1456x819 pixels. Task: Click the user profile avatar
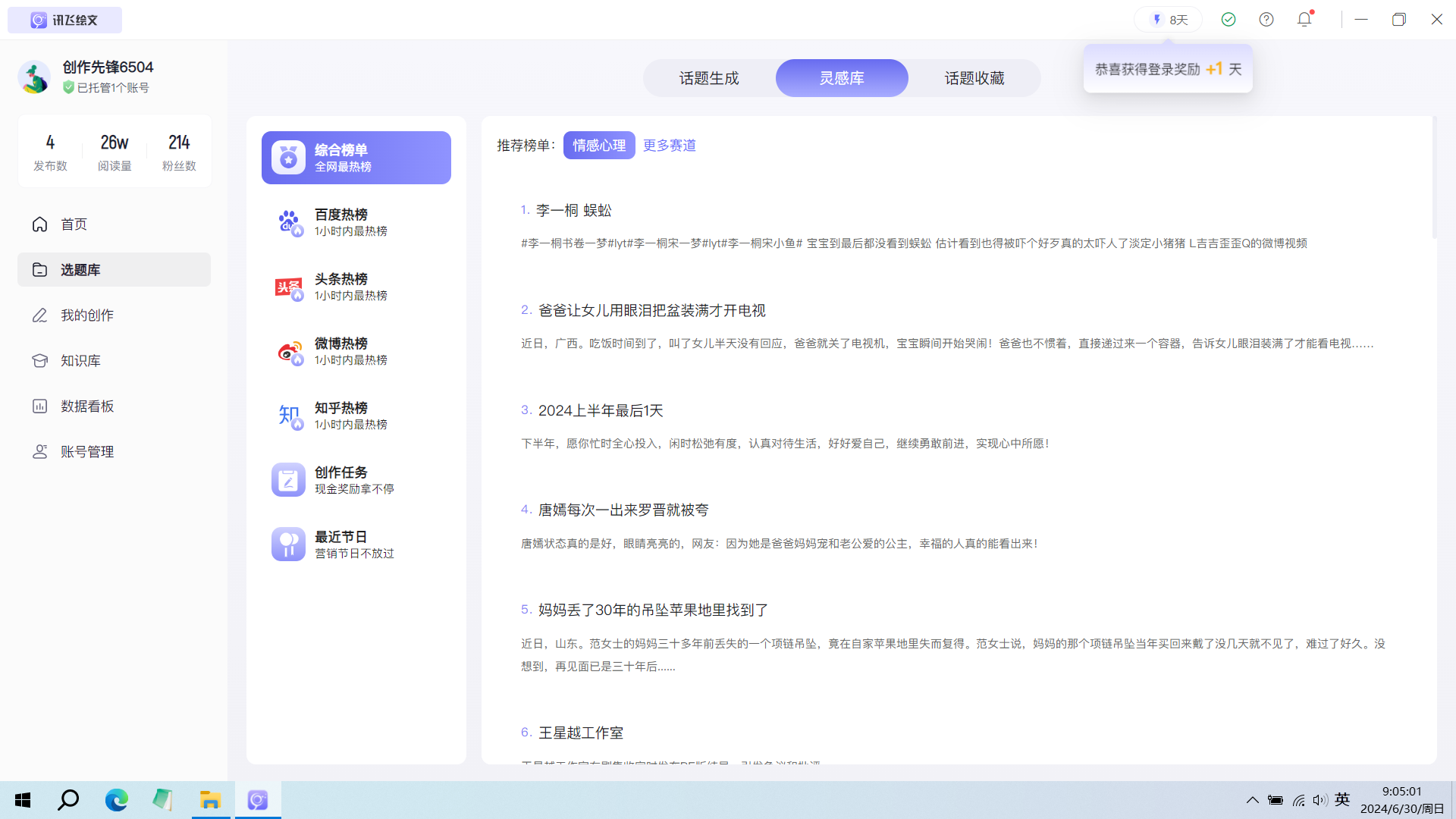pyautogui.click(x=35, y=77)
